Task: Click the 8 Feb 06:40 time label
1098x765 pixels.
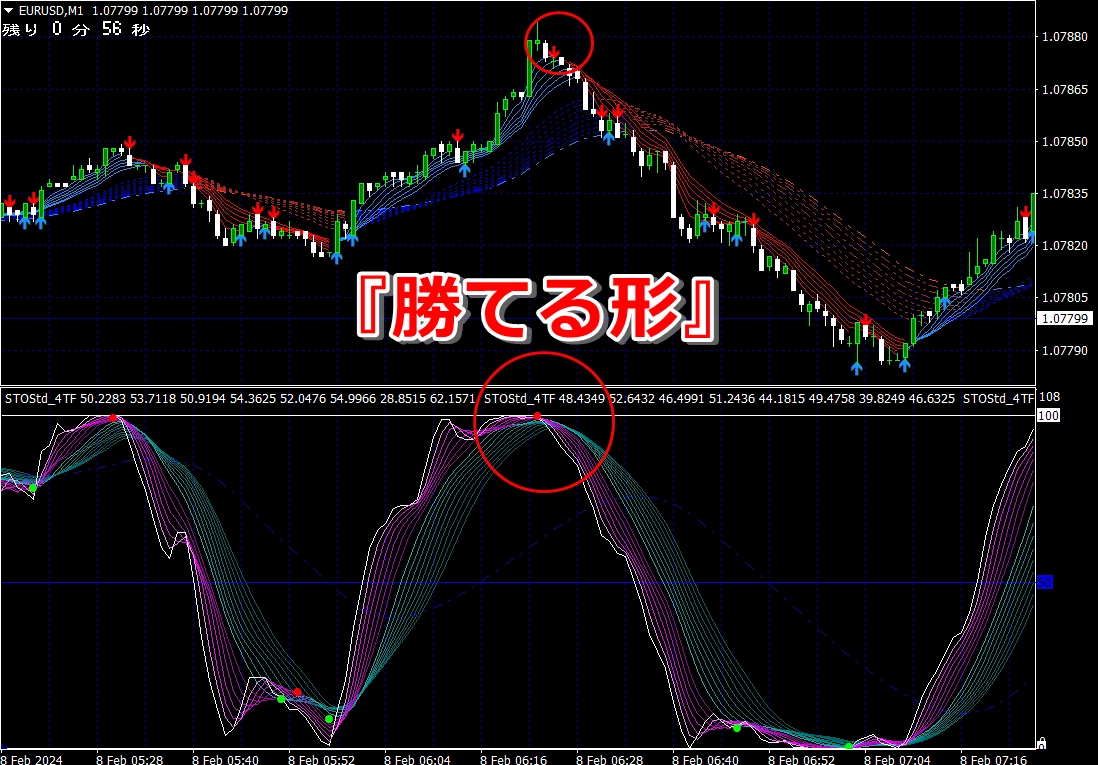Action: [707, 759]
